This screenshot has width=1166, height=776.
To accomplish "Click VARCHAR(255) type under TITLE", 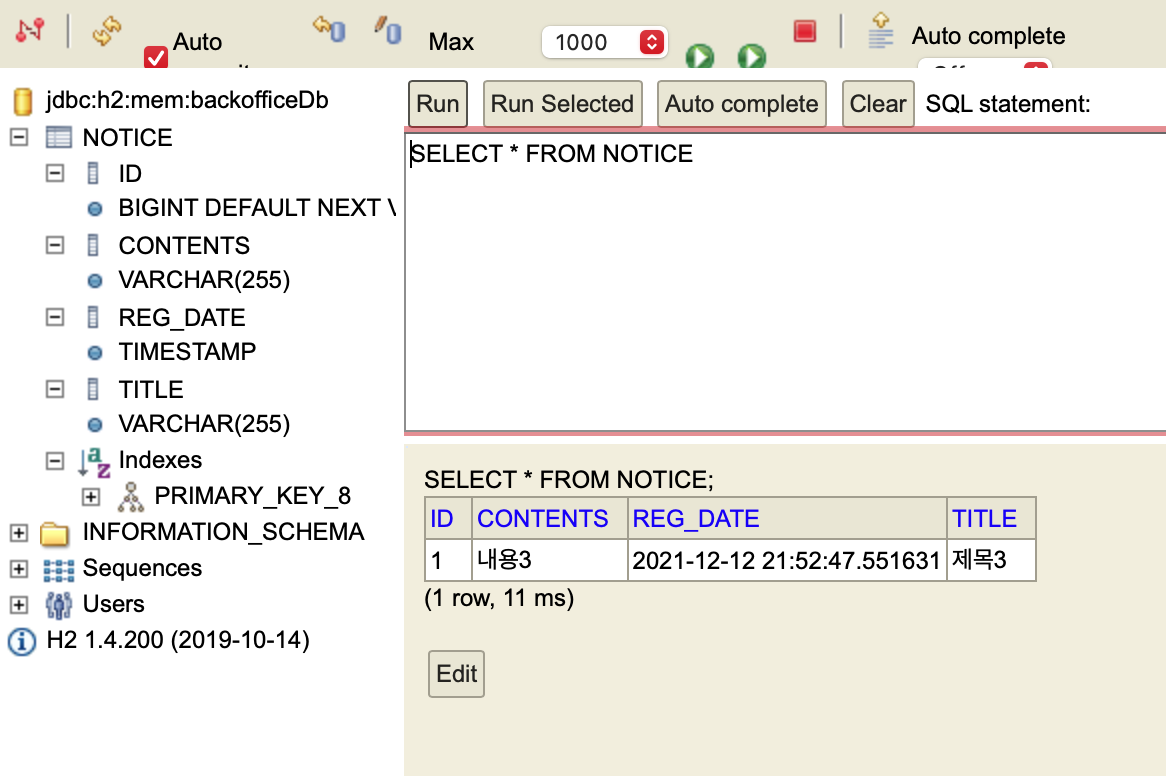I will (204, 424).
